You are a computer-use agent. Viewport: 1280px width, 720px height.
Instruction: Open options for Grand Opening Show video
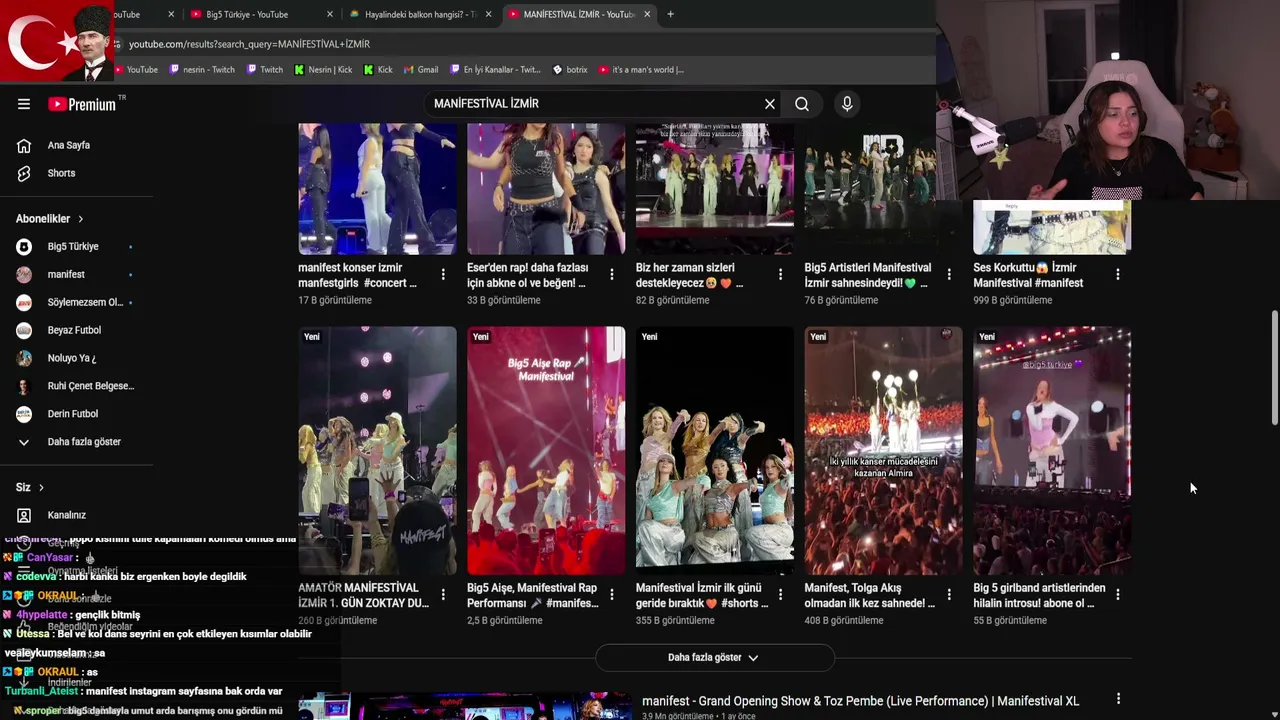coord(1118,699)
